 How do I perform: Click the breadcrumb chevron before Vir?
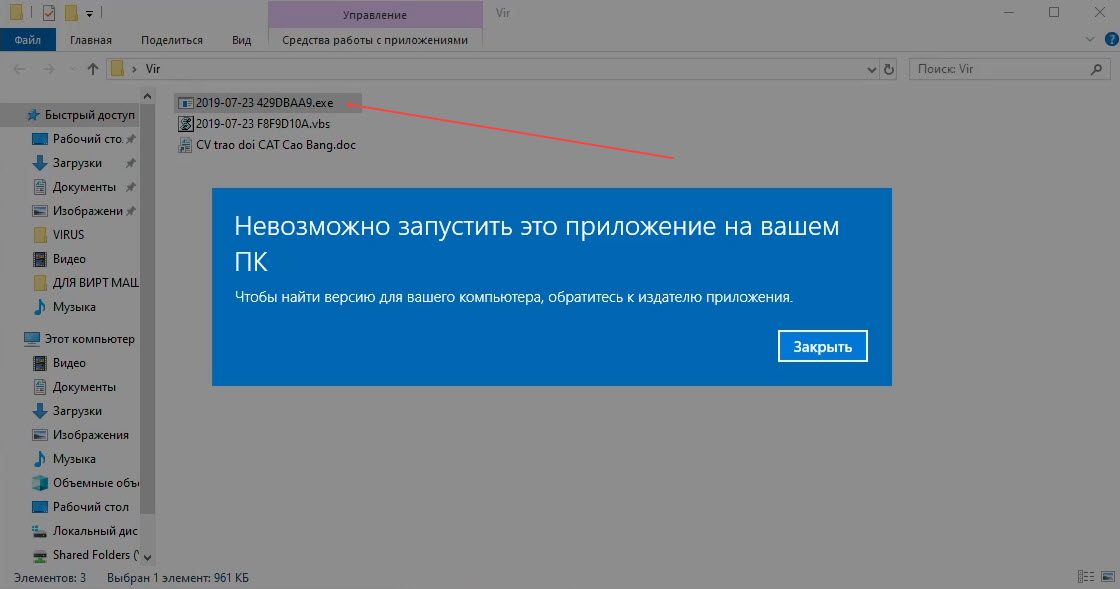(134, 69)
